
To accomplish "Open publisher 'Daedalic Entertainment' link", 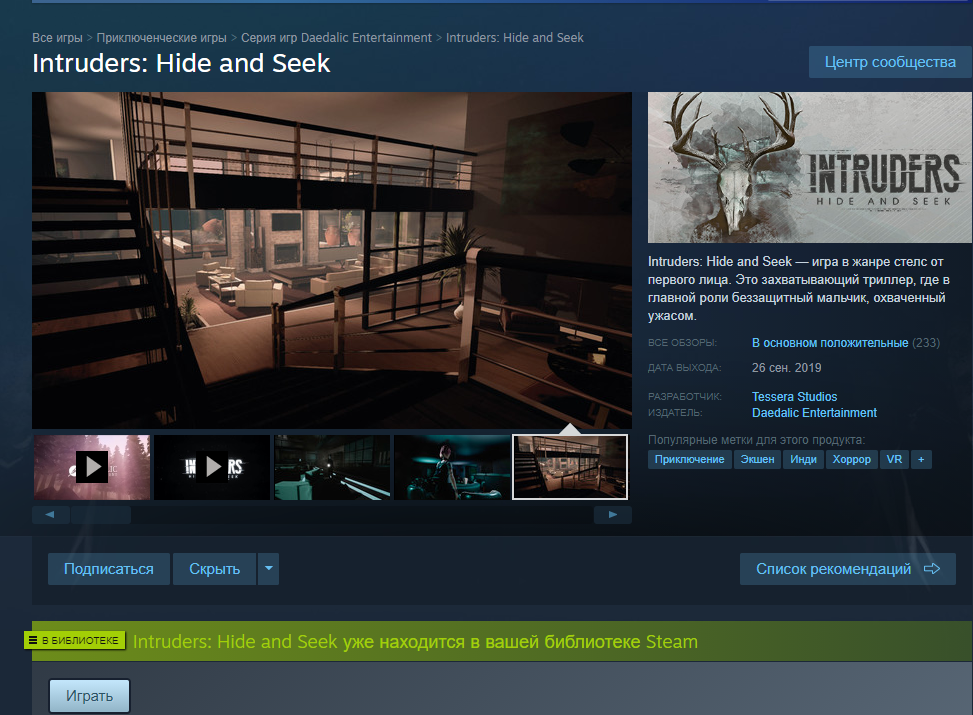I will 814,413.
